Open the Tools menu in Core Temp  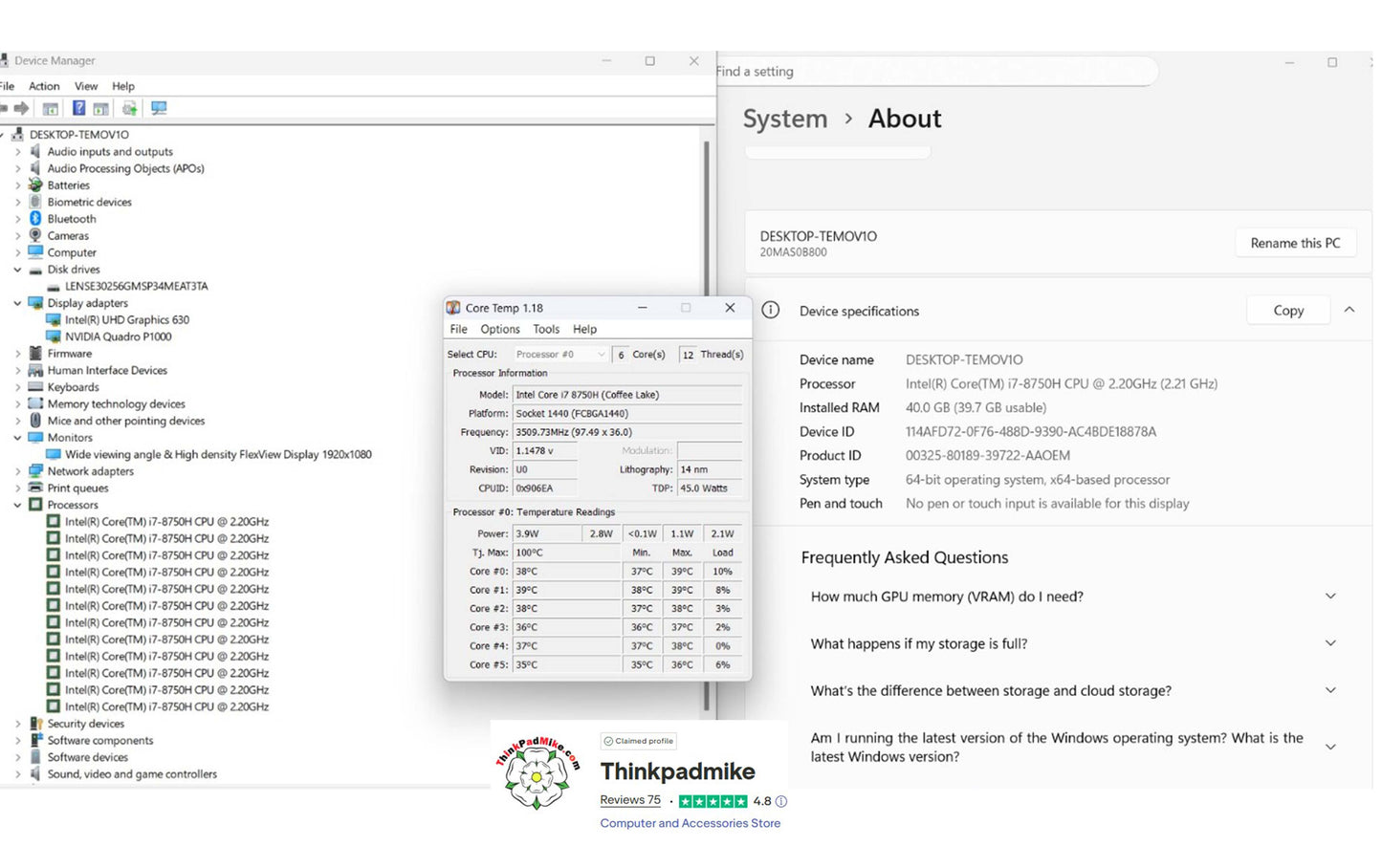[546, 330]
